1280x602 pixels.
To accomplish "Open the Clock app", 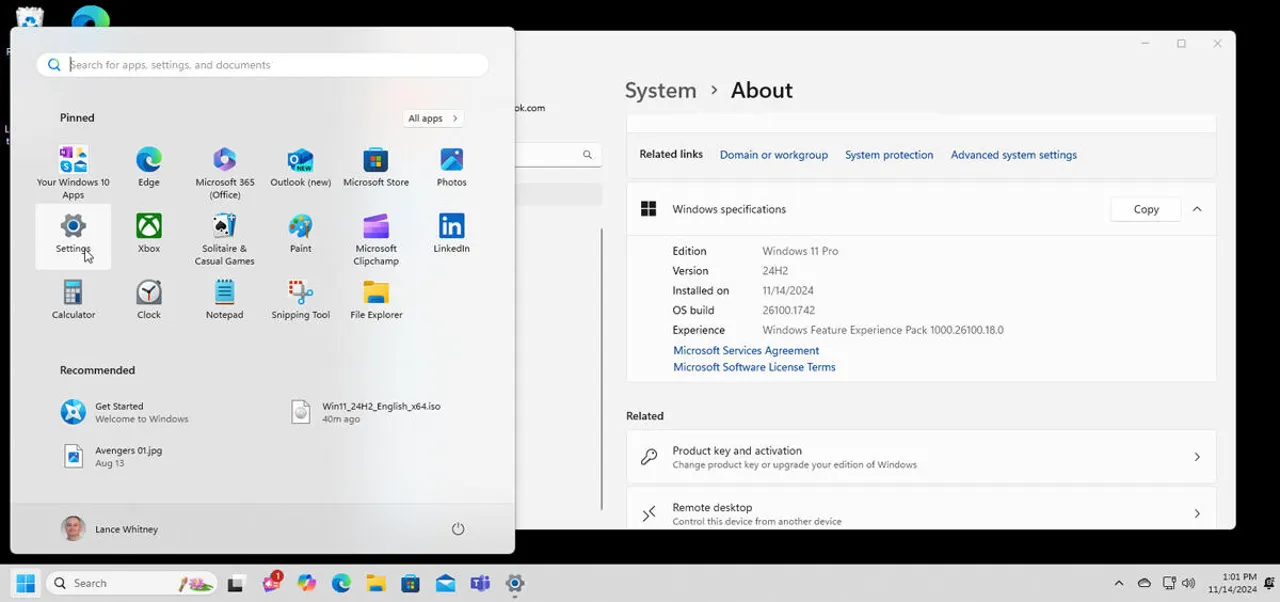I will pos(149,299).
